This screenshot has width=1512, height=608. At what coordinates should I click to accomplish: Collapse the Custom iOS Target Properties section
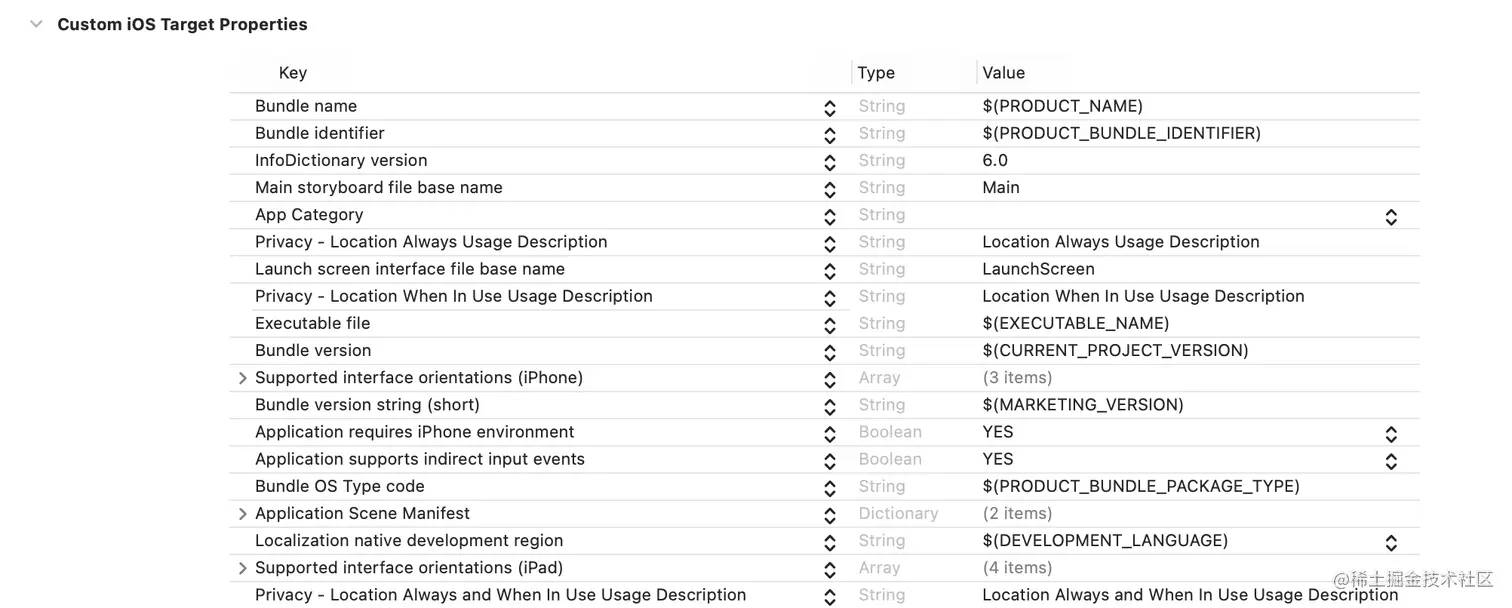click(36, 24)
